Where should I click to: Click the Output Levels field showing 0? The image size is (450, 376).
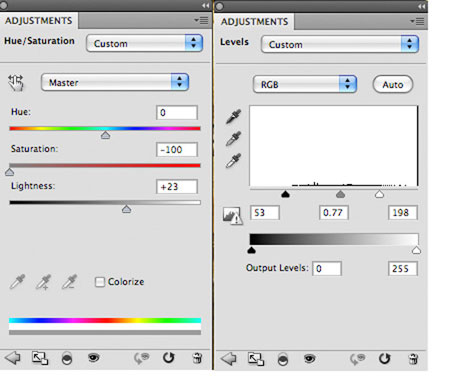click(x=327, y=269)
